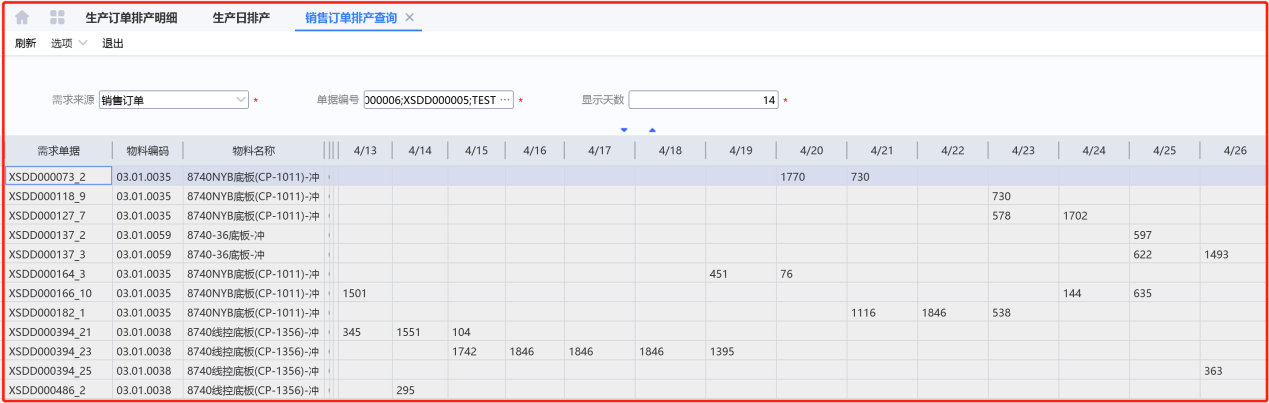Click the 295 cell under 4/14
The width and height of the screenshot is (1269, 403).
point(420,390)
